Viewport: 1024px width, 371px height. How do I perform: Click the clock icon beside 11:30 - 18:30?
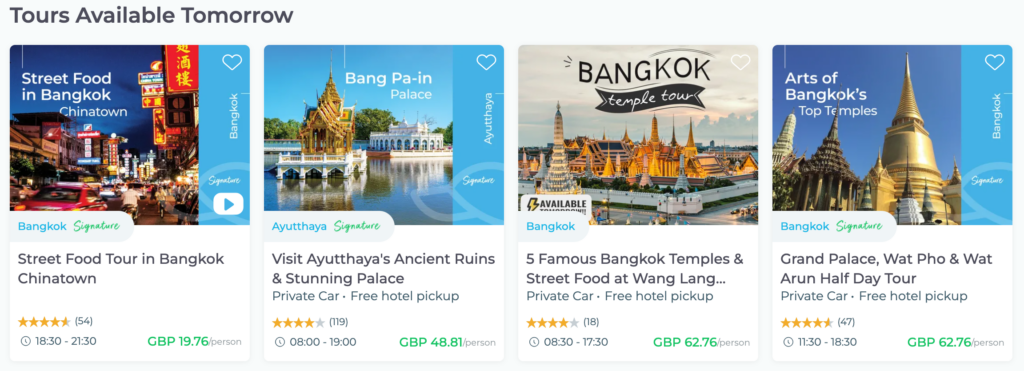click(788, 342)
